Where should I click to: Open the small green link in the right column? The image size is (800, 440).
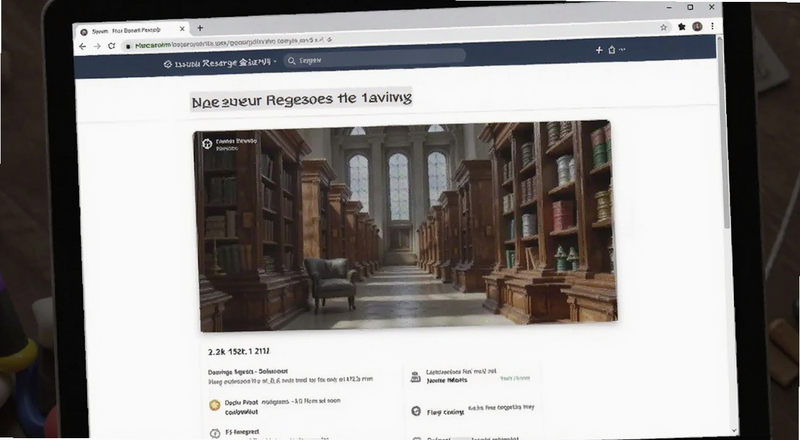click(x=515, y=378)
